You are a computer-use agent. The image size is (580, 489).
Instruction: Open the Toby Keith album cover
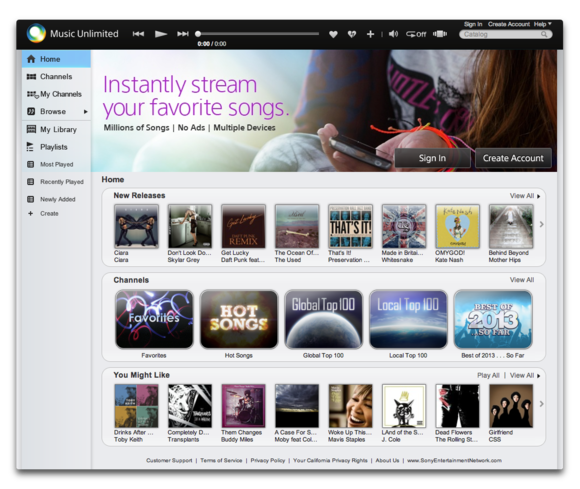point(136,406)
